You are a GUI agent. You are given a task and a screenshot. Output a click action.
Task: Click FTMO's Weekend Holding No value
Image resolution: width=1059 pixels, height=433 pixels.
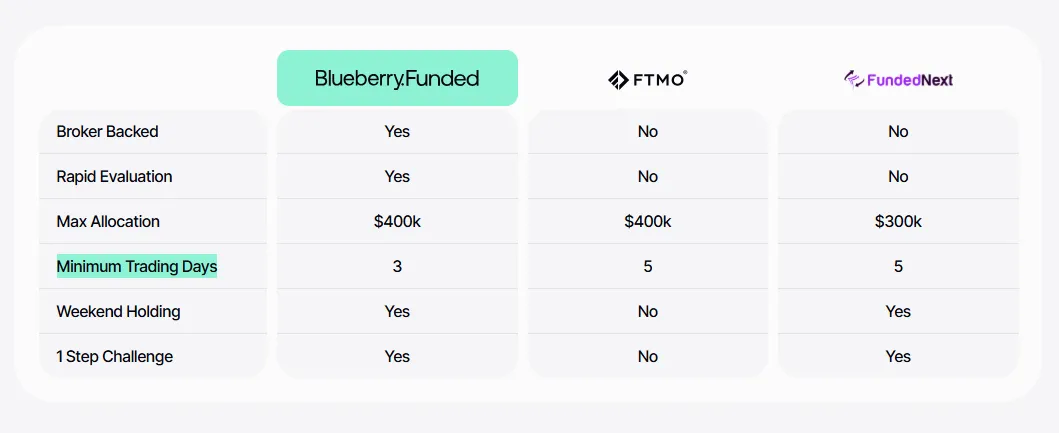[x=648, y=311]
